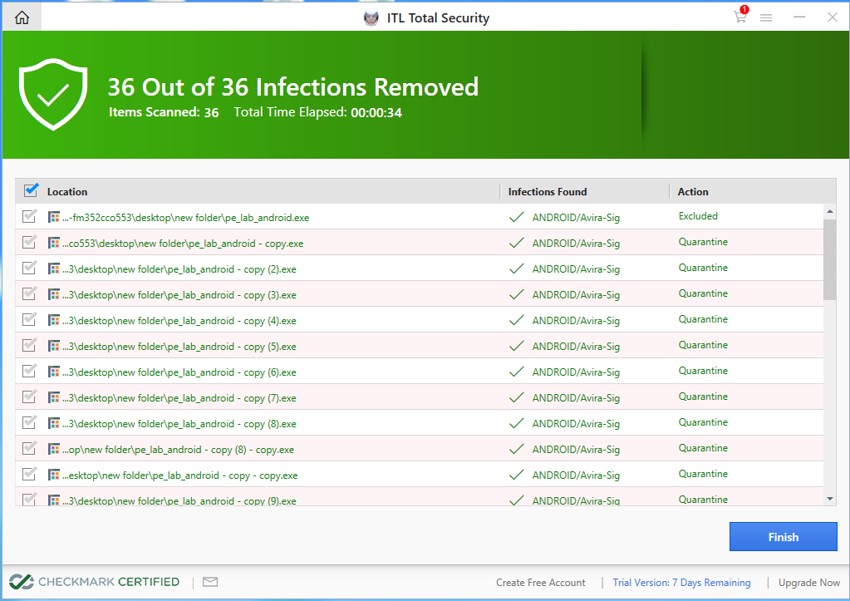This screenshot has height=601, width=850.
Task: Toggle the select-all checkbox beside Location
Action: coord(31,190)
